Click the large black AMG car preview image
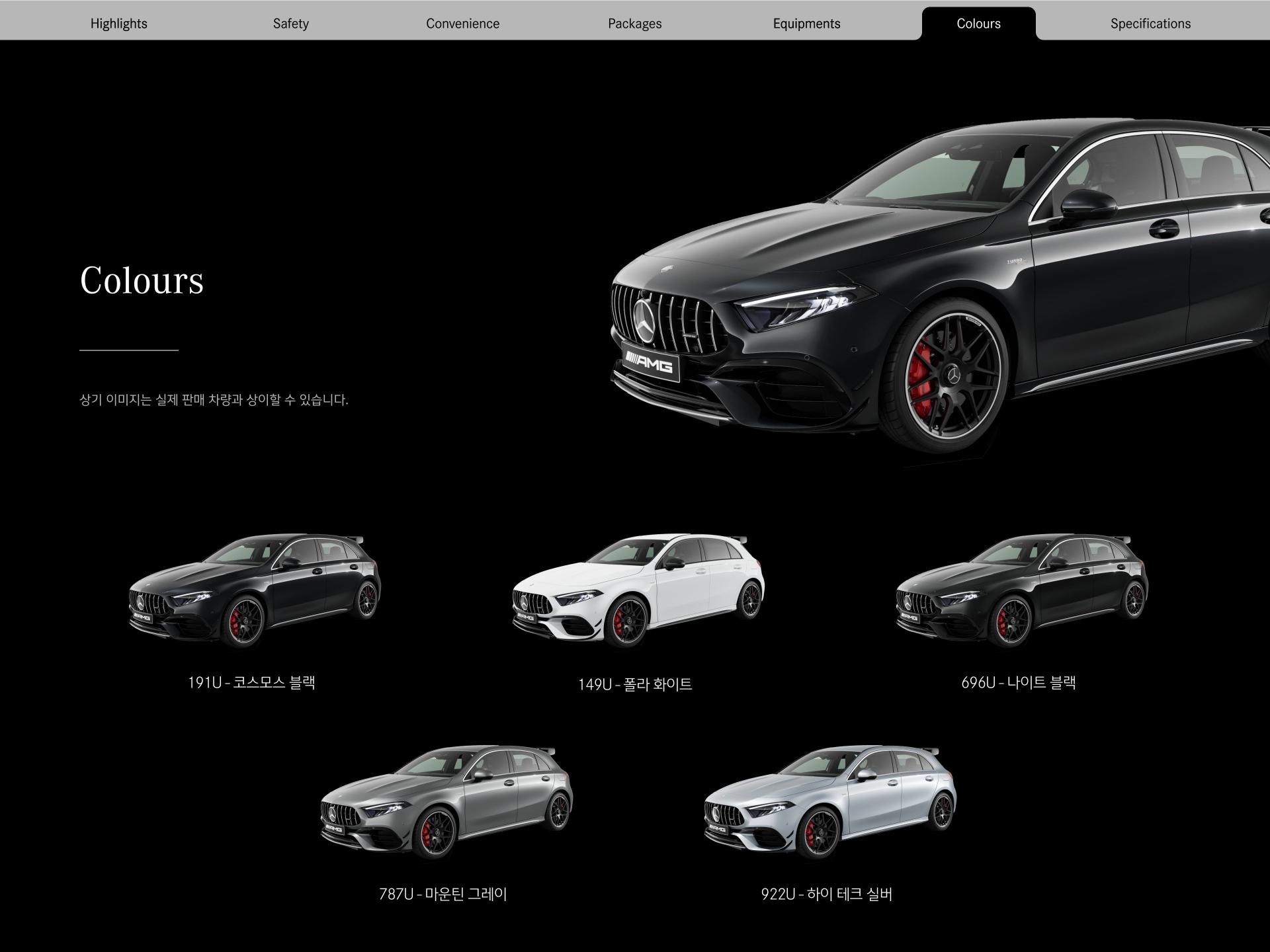 pos(939,288)
